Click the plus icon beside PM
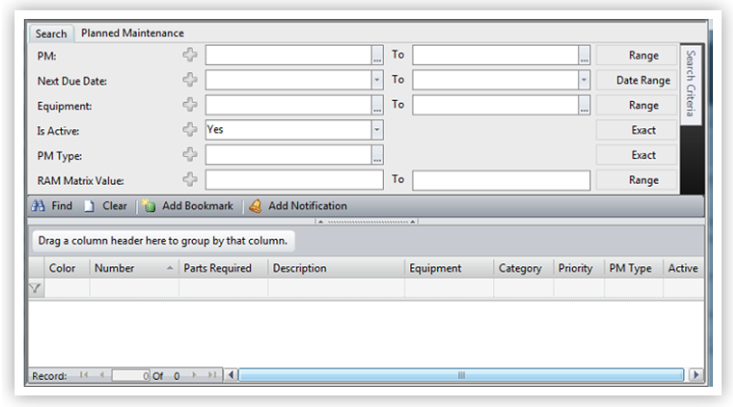This screenshot has height=407, width=733. pyautogui.click(x=190, y=56)
